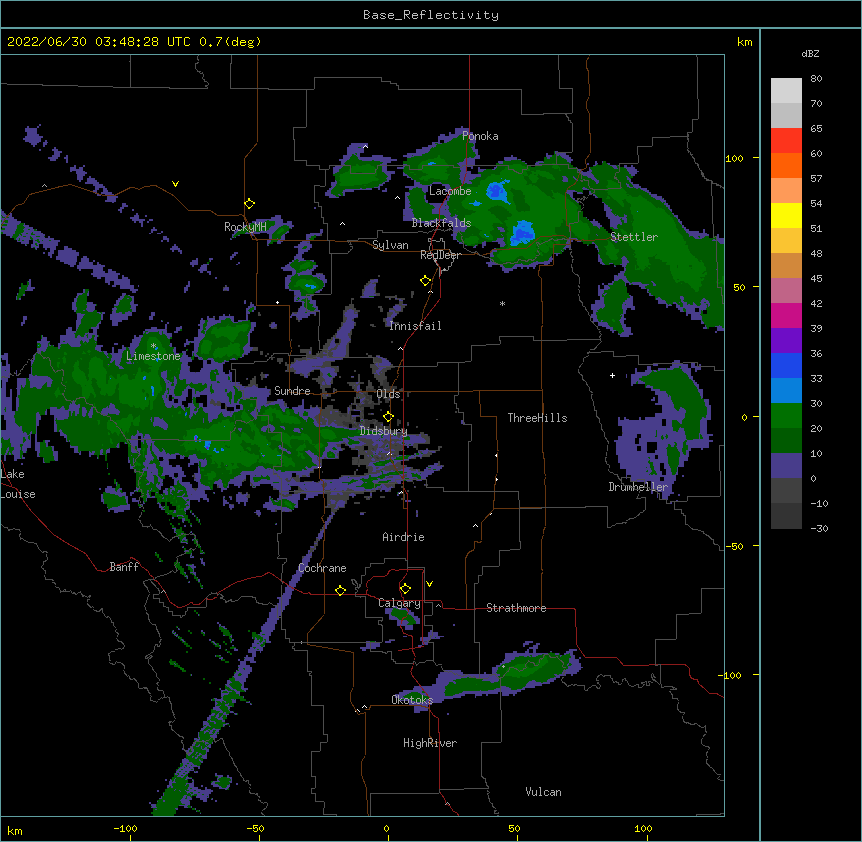Viewport: 862px width, 842px height.
Task: Click the RedDeer city label
Action: click(440, 255)
